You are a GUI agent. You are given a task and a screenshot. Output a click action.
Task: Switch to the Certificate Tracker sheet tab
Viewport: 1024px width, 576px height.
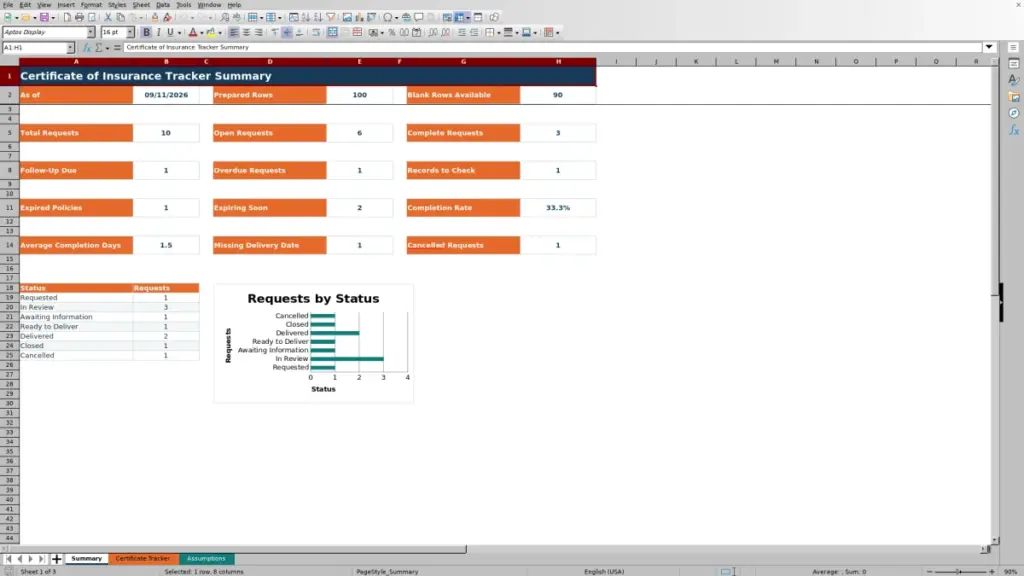142,558
